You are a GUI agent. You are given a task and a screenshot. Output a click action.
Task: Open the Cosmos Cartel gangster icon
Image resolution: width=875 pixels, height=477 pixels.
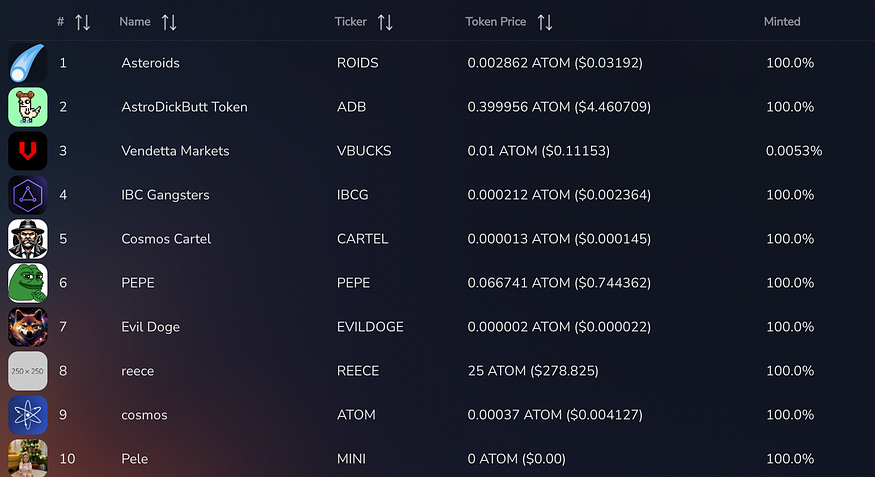coord(27,239)
